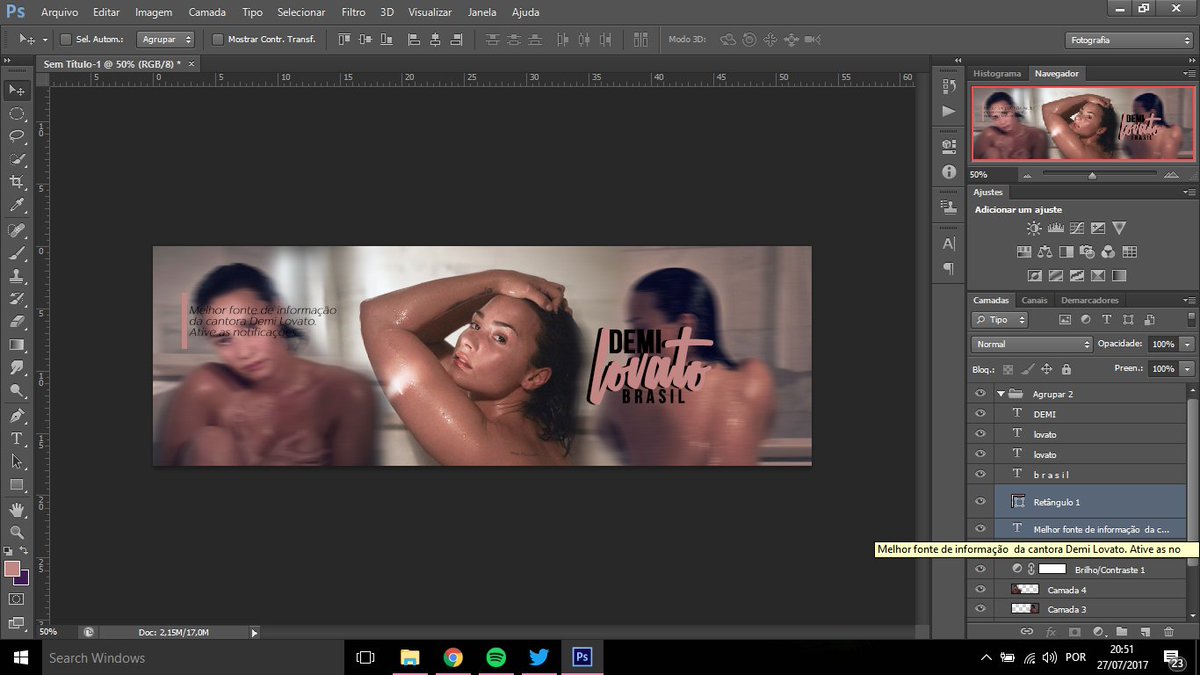
Task: Add a Brightness/Contrast adjustment icon
Action: click(1033, 227)
